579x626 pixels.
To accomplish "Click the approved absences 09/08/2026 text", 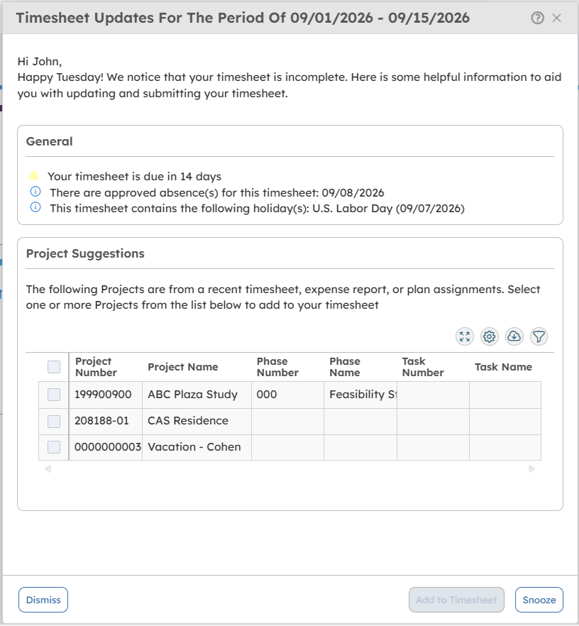I will [217, 192].
